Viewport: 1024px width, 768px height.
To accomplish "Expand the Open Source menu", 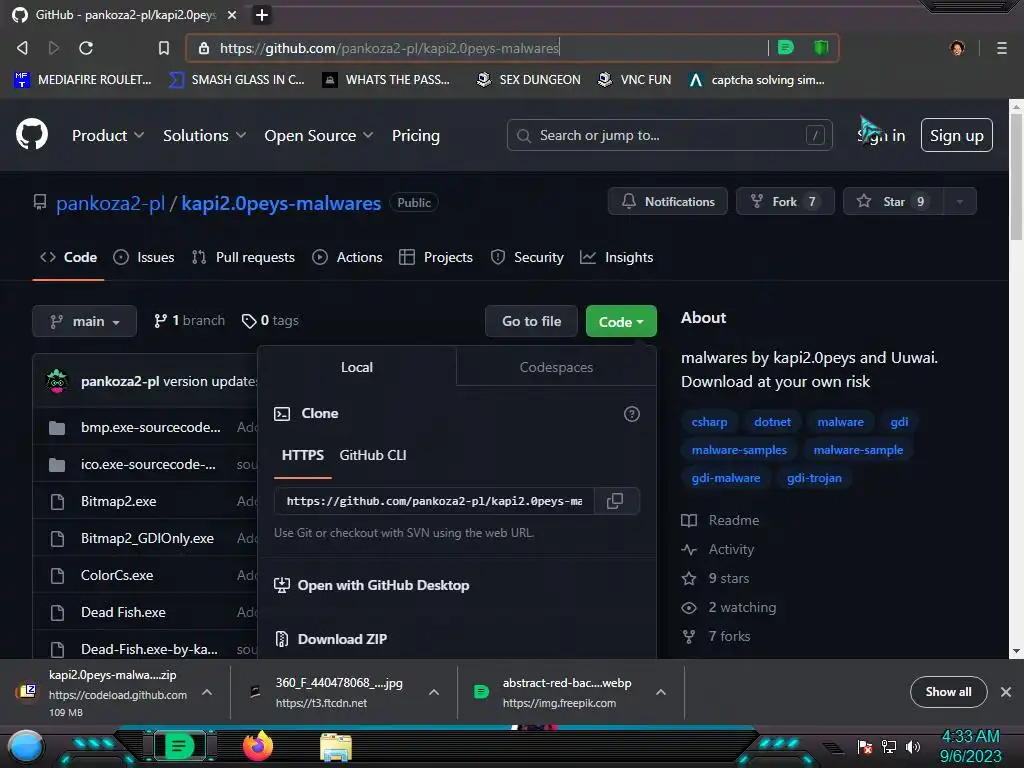I will (x=319, y=135).
